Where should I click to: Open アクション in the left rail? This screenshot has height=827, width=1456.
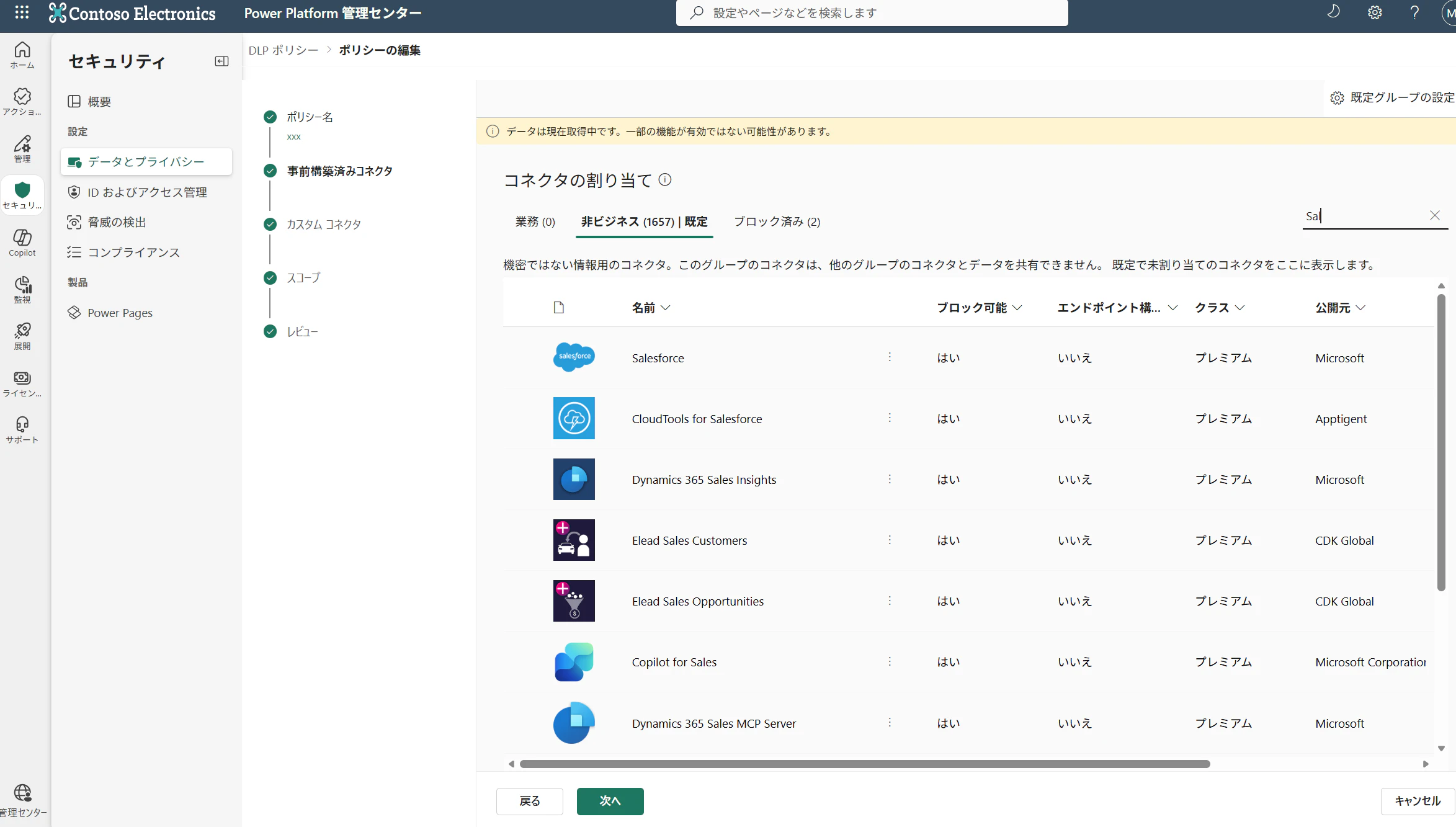point(22,101)
